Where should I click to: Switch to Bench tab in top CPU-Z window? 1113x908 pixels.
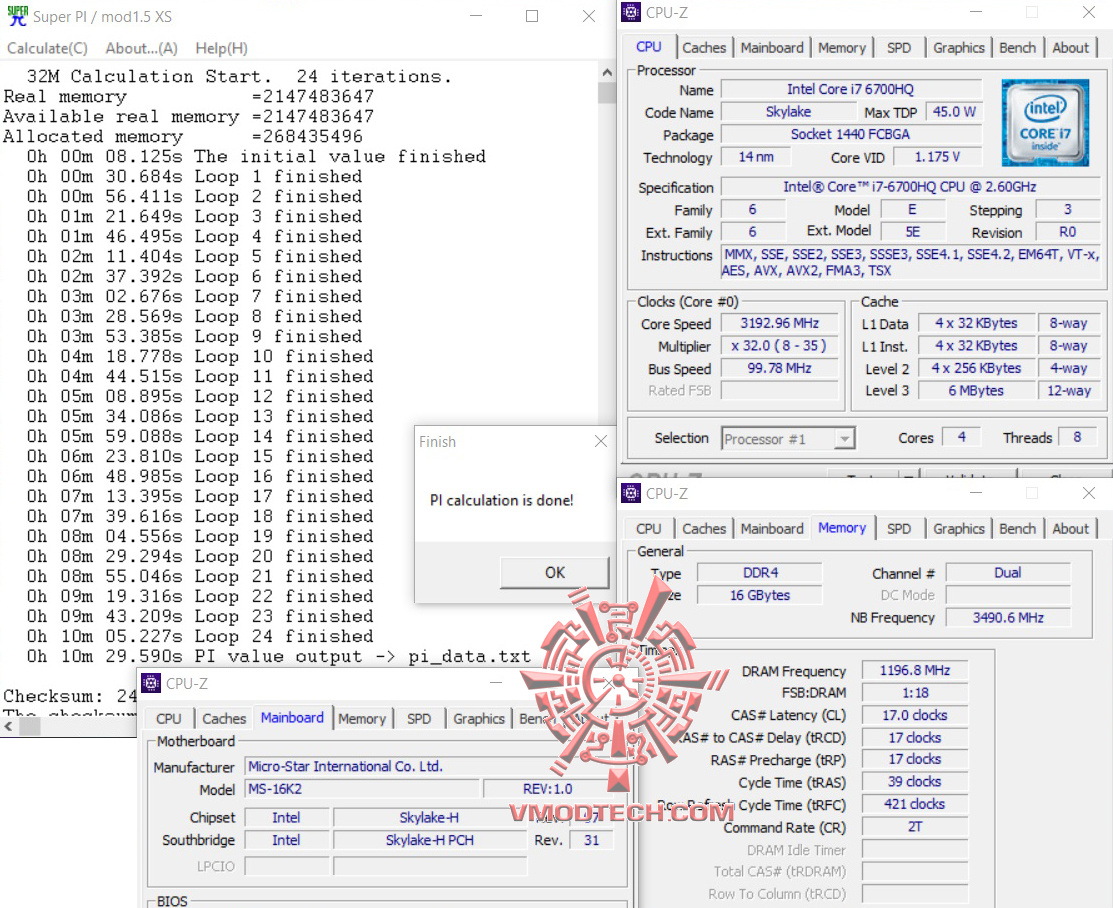[1017, 48]
